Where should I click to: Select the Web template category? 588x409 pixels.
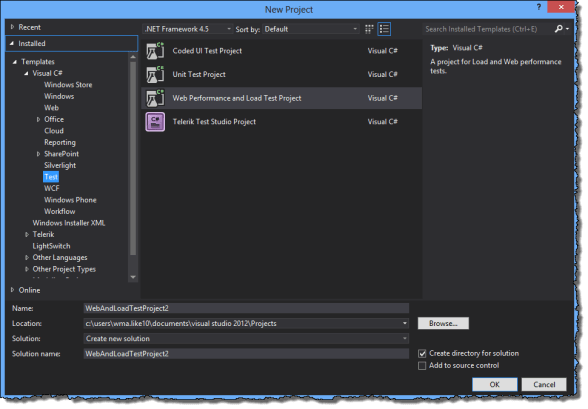coord(51,108)
